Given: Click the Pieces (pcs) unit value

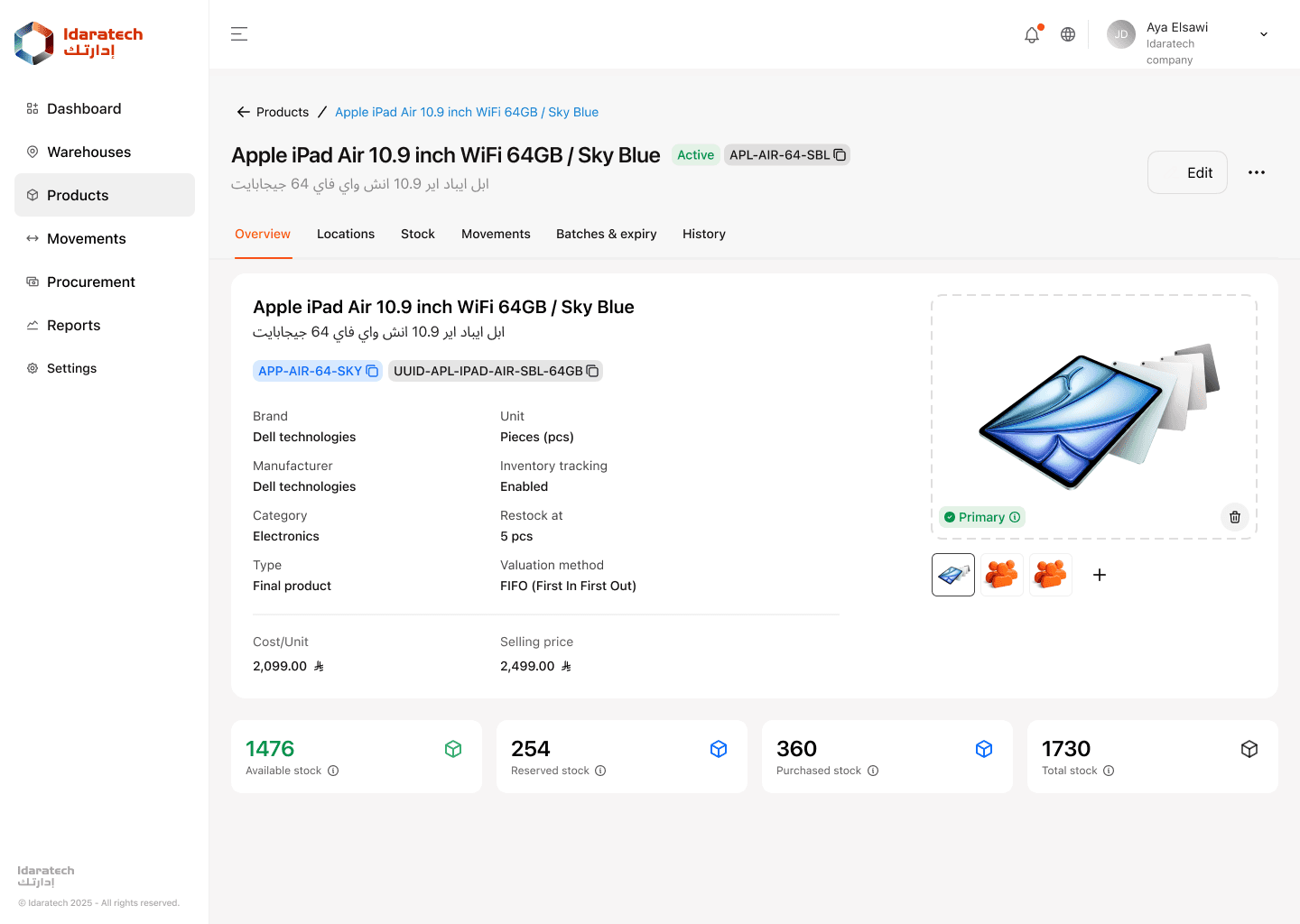Looking at the screenshot, I should [537, 437].
